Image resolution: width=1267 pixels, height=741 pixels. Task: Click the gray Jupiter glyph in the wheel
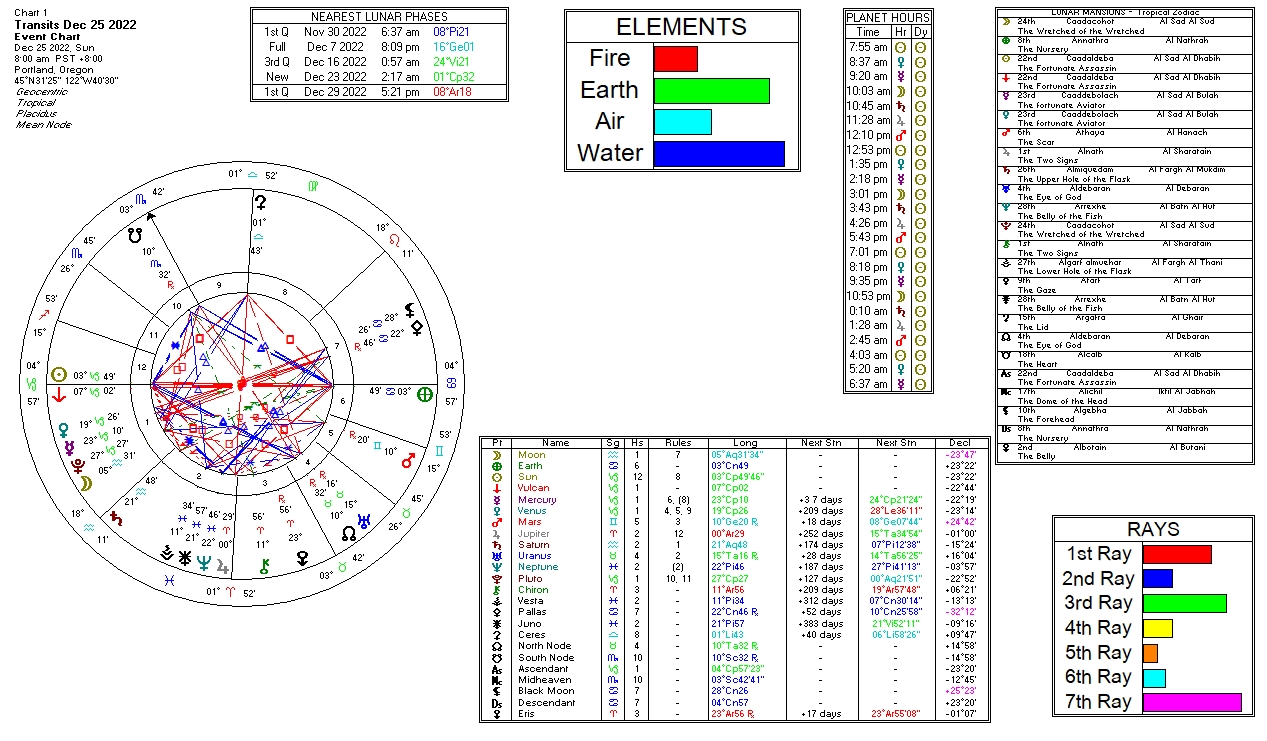[x=223, y=565]
